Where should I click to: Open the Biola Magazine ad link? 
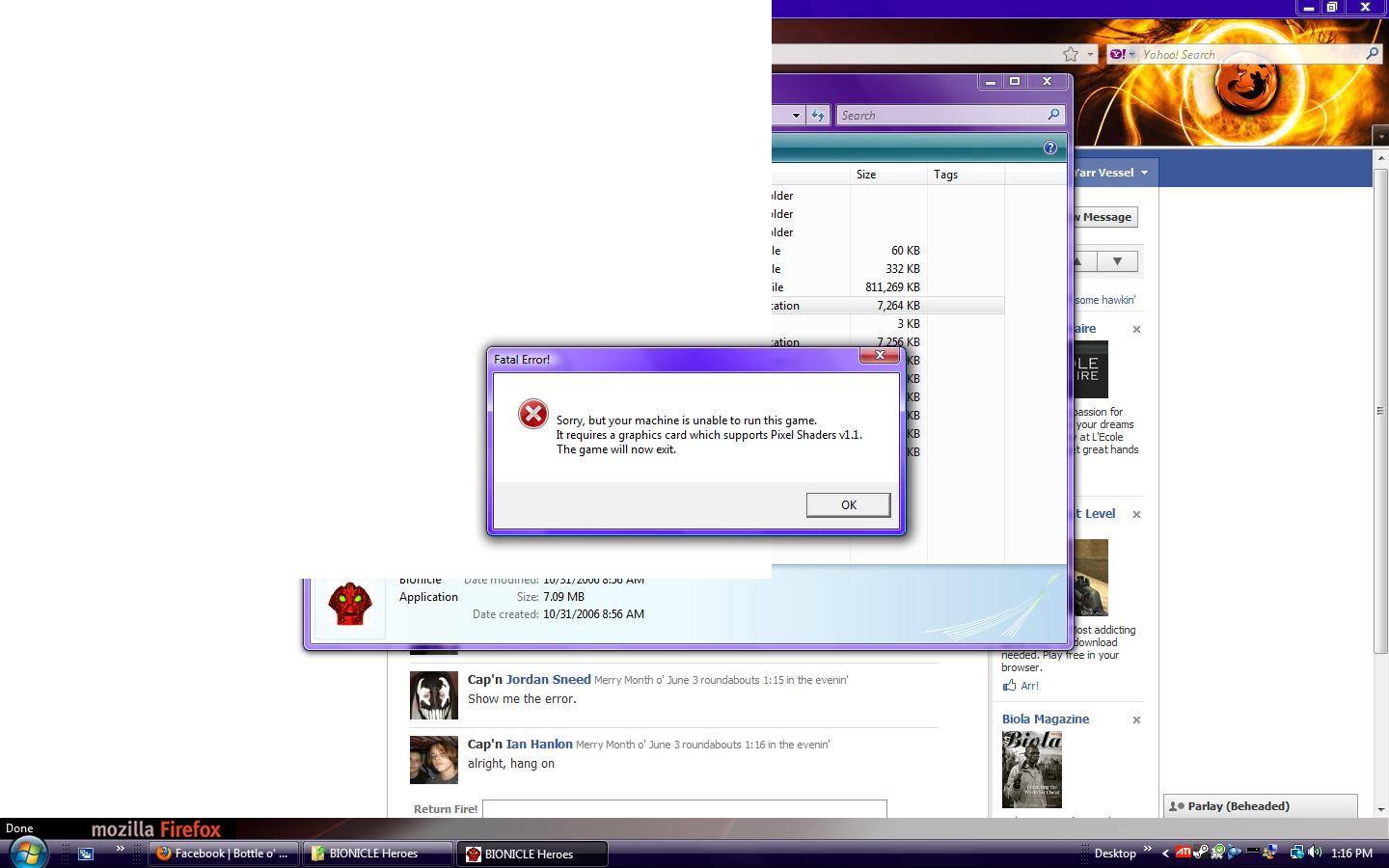[x=1046, y=719]
